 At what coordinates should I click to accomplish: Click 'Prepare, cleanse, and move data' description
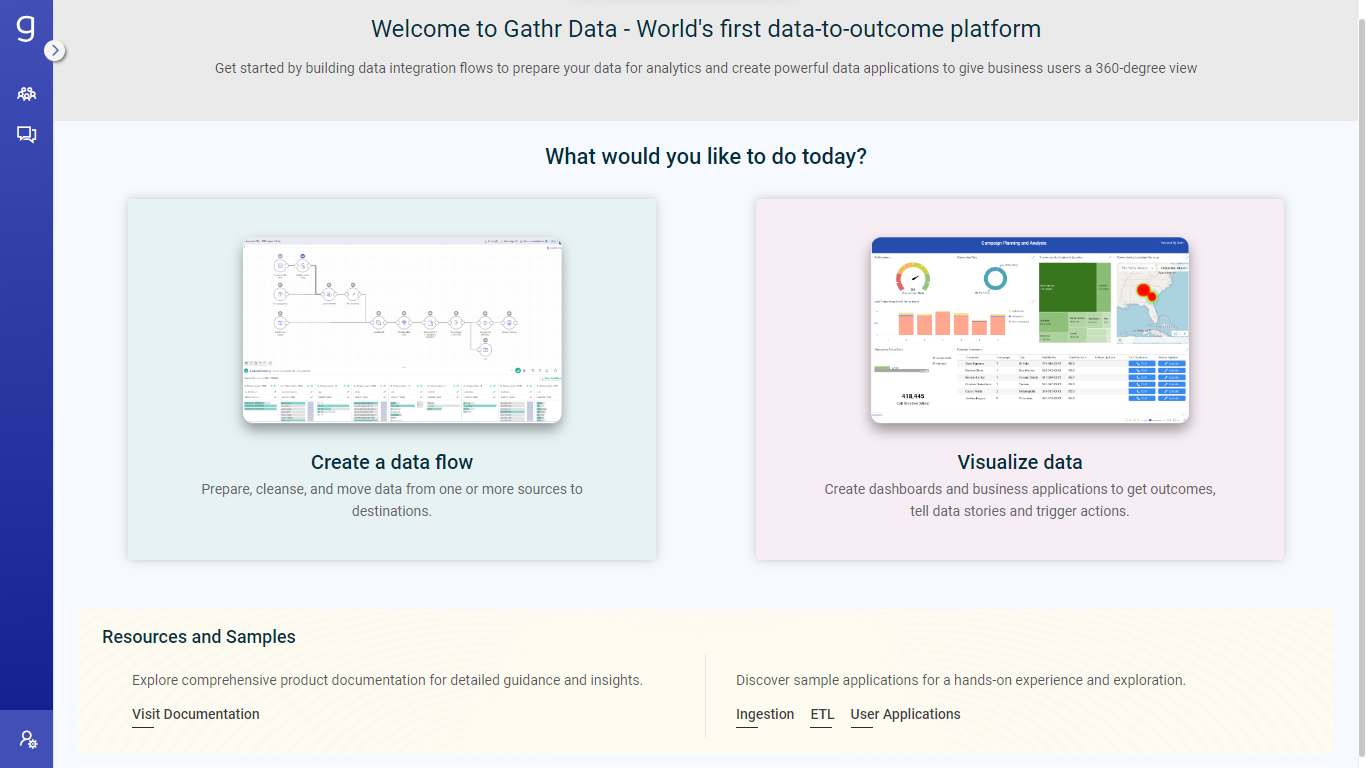pyautogui.click(x=392, y=500)
